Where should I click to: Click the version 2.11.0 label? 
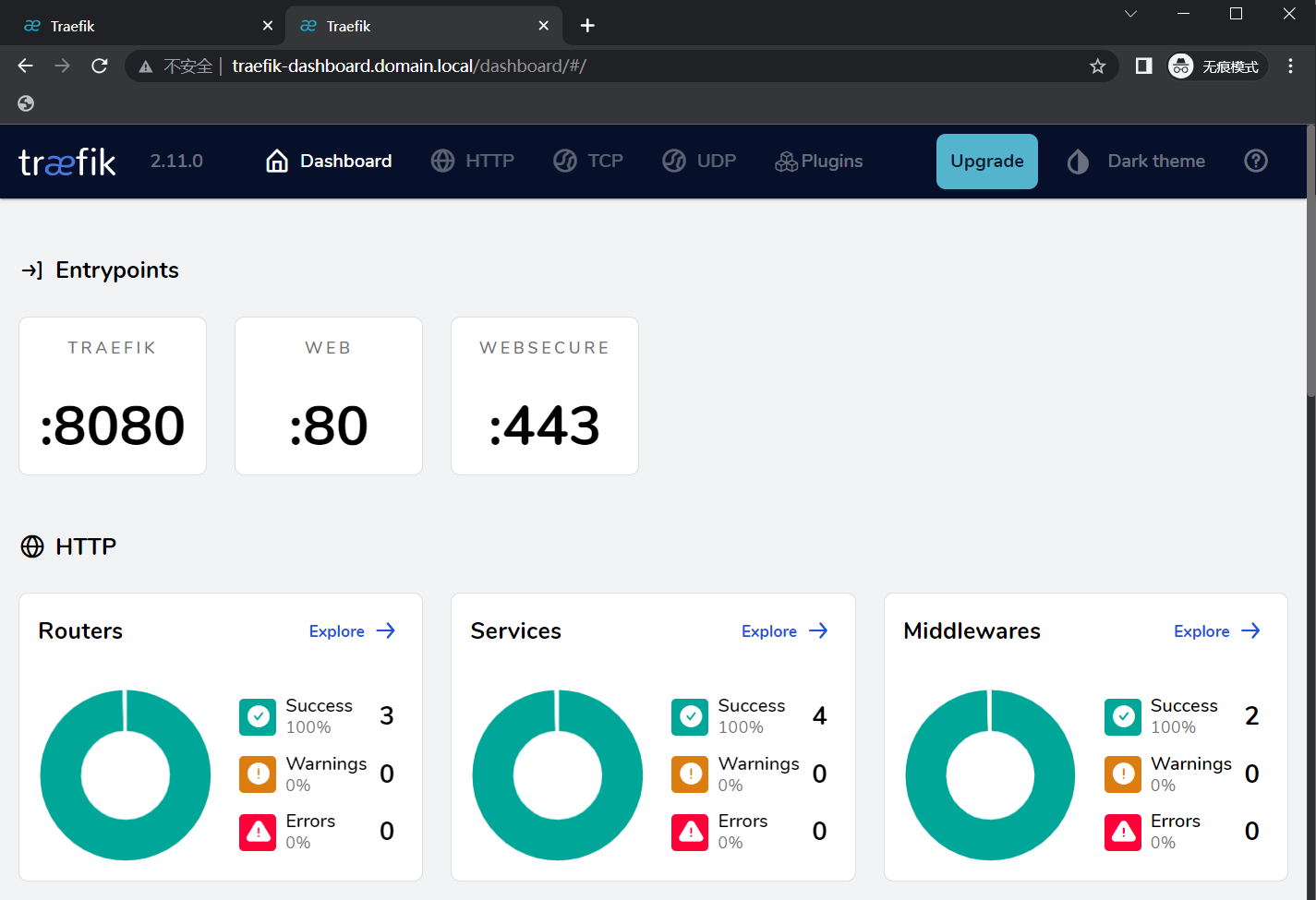pyautogui.click(x=176, y=161)
